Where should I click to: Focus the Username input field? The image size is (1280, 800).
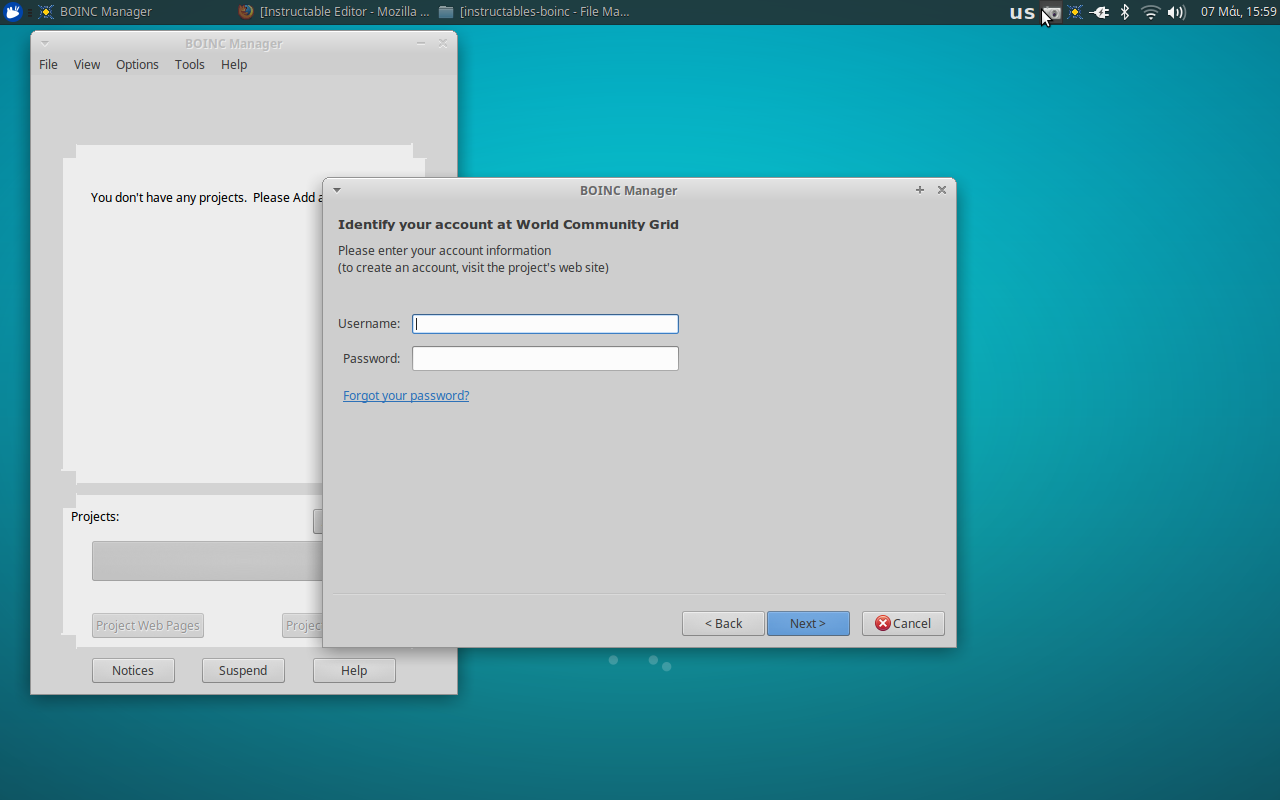[x=545, y=324]
